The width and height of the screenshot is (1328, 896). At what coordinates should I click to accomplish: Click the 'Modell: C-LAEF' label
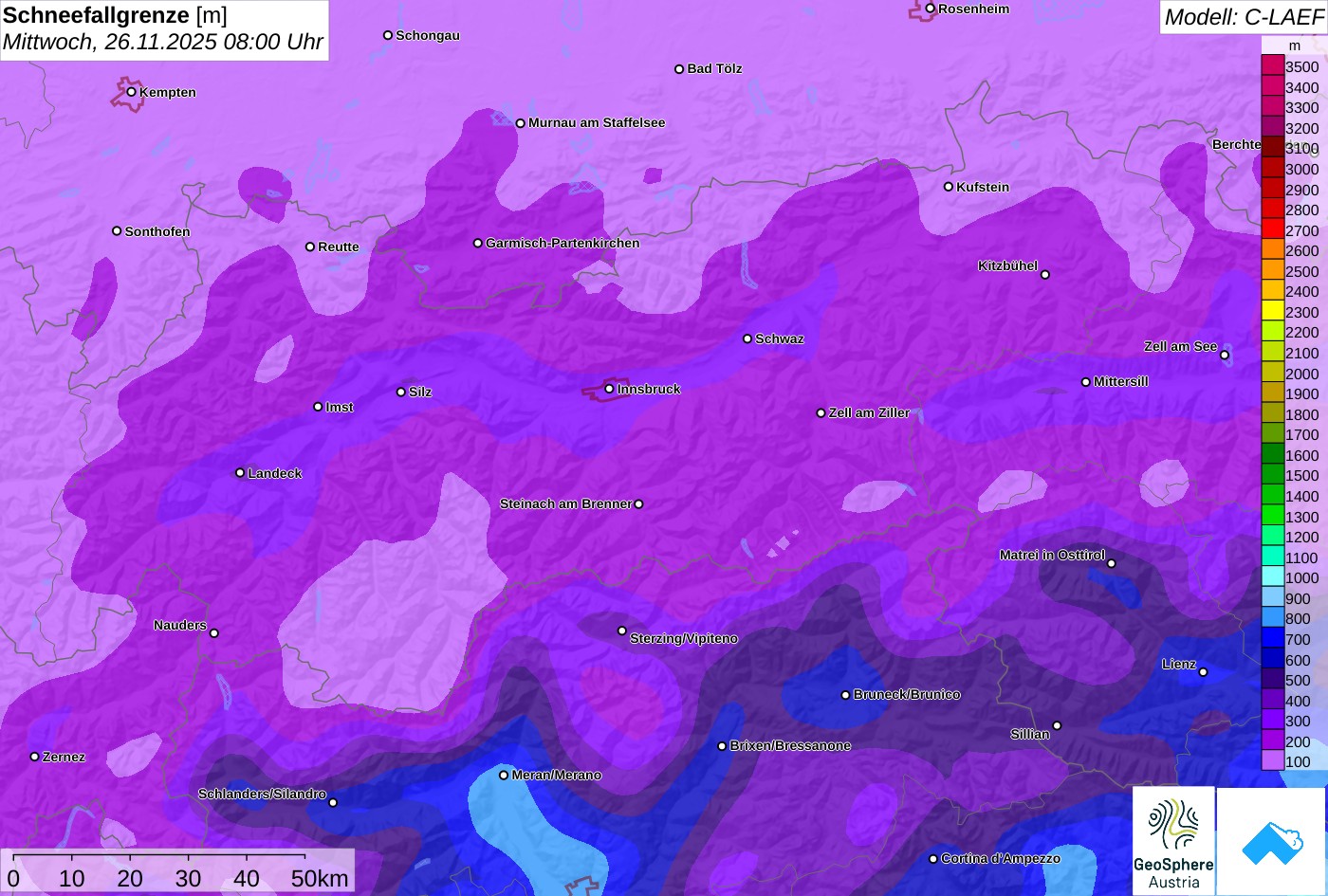[1243, 17]
